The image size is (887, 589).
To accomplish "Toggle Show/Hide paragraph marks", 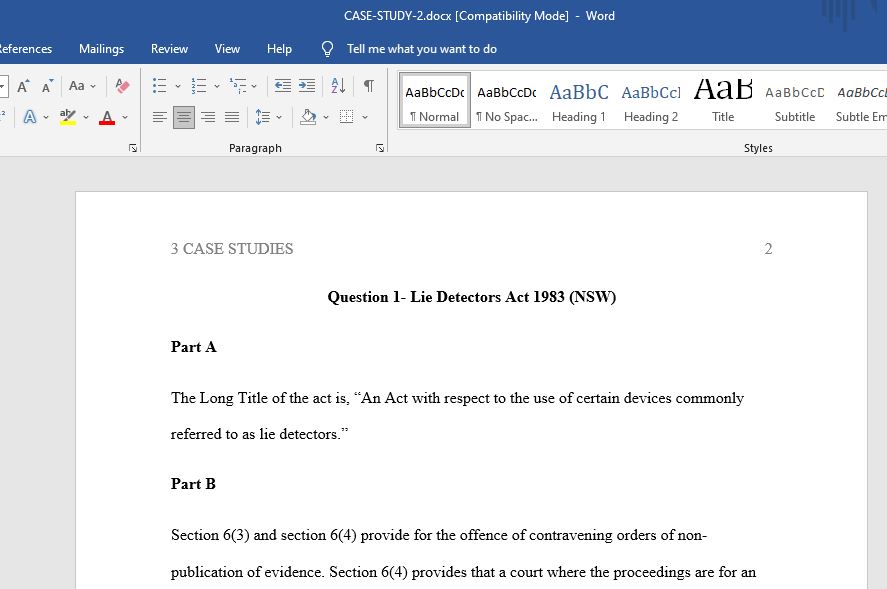I will coord(369,86).
